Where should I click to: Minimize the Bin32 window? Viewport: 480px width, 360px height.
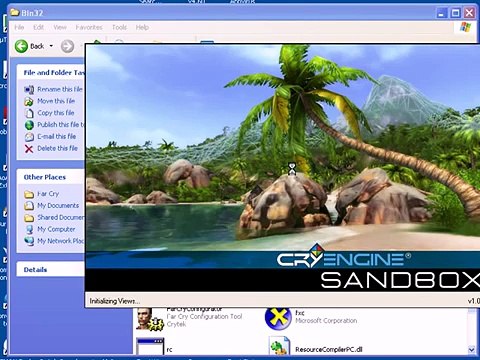[x=442, y=13]
